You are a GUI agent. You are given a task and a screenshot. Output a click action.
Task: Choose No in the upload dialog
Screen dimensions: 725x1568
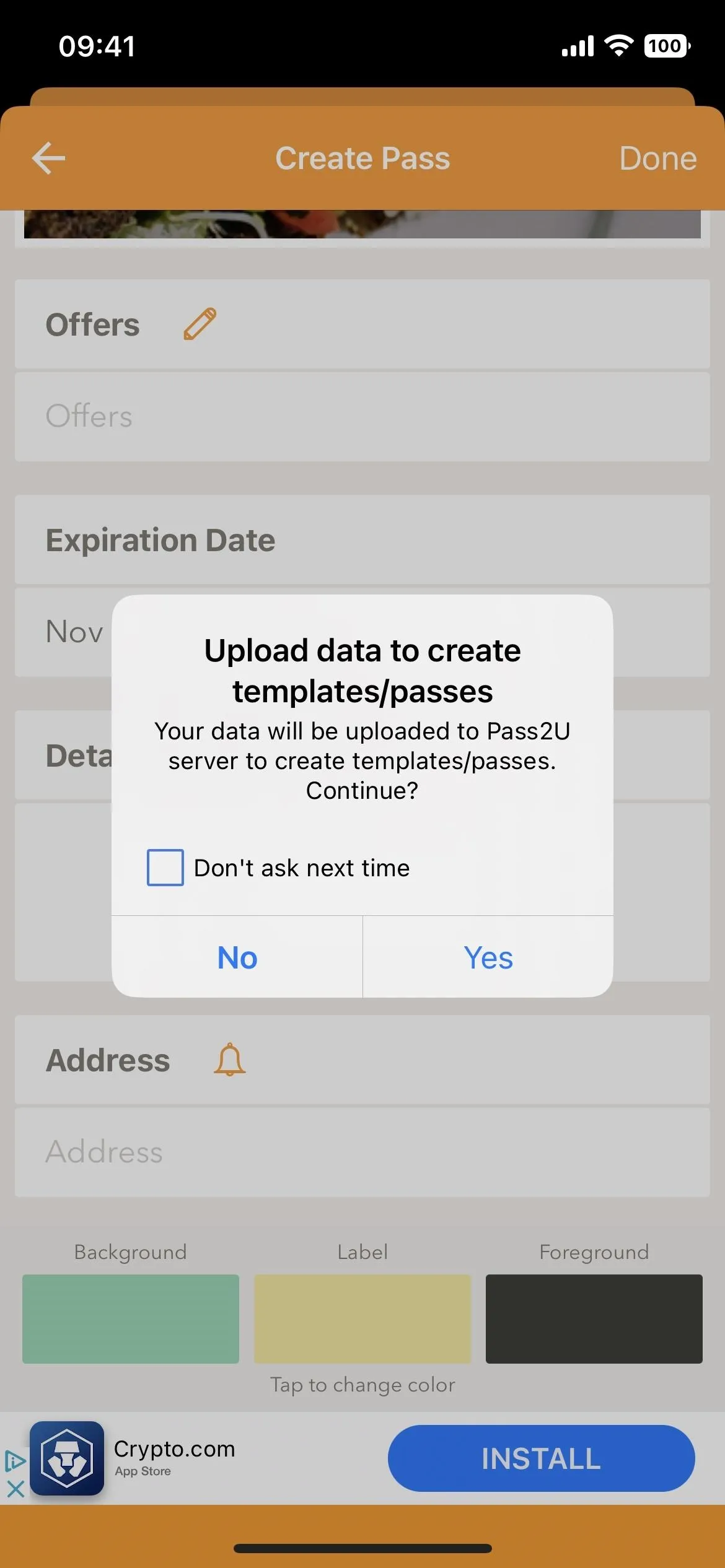pos(237,957)
